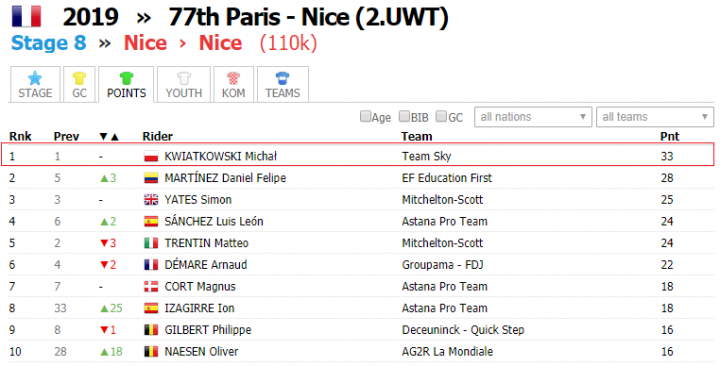Select the green jersey POINTS tab
This screenshot has width=720, height=366.
tap(126, 84)
